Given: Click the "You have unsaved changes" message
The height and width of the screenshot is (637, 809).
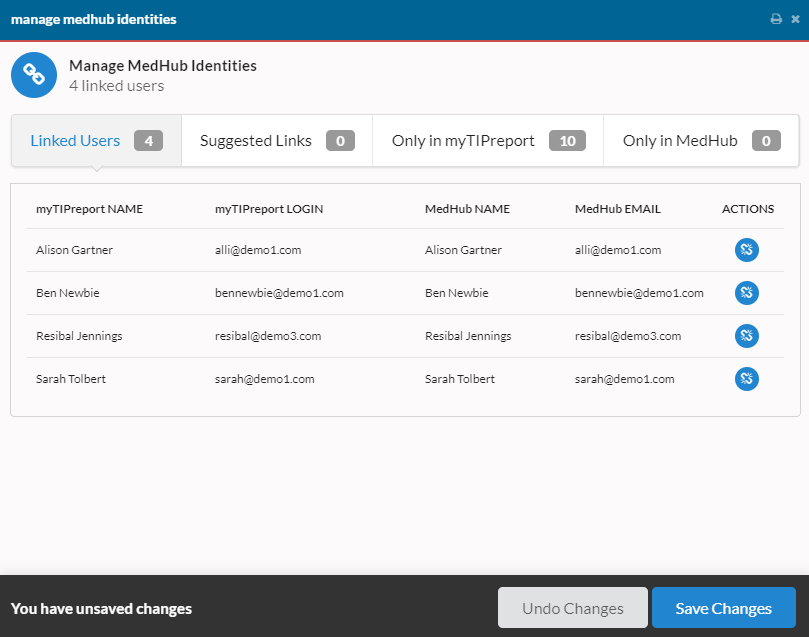Looking at the screenshot, I should [x=101, y=609].
